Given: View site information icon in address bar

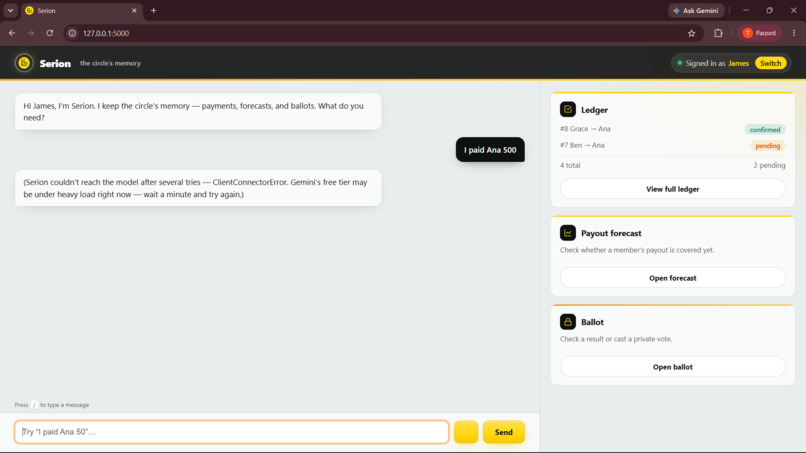Looking at the screenshot, I should tap(72, 33).
